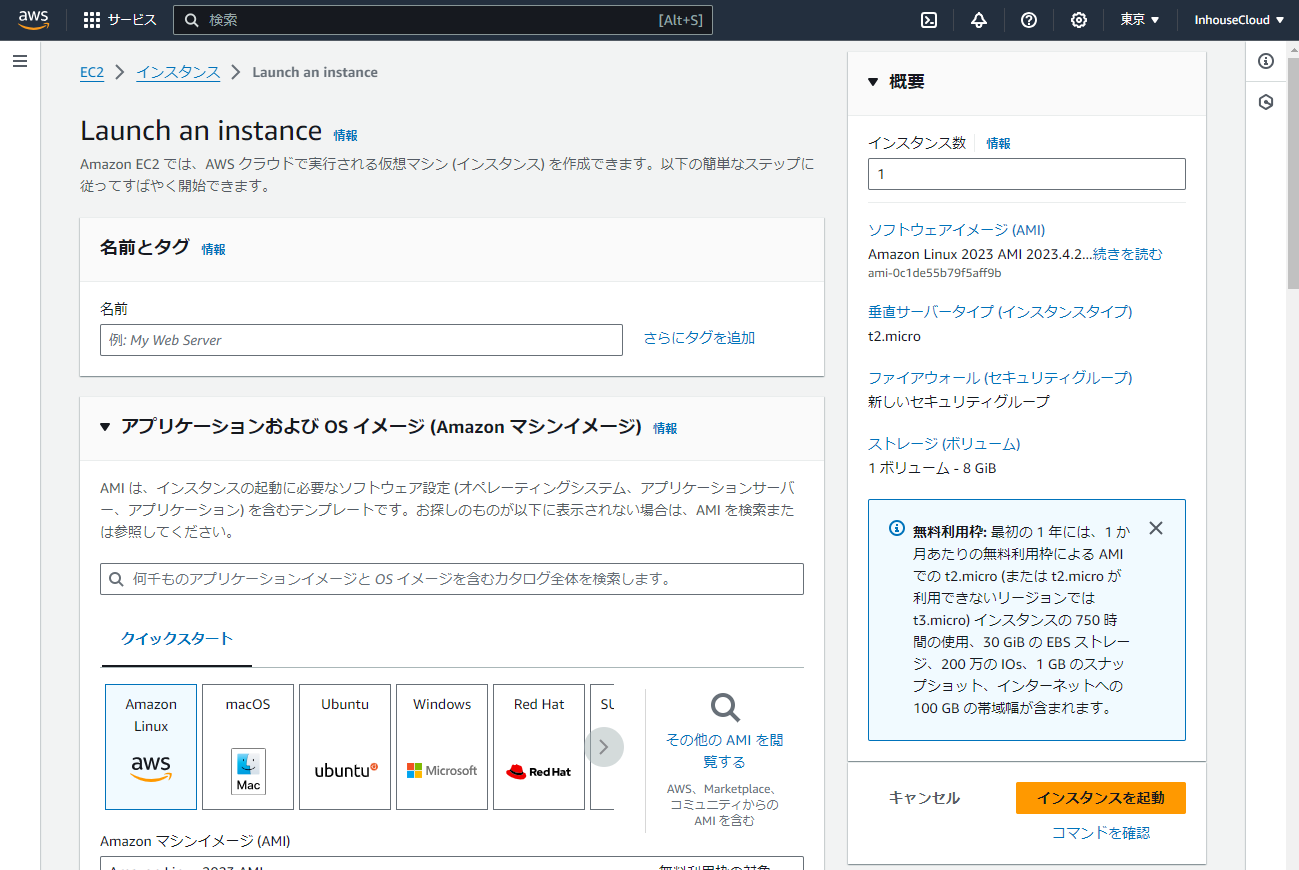
Task: Open the hamburger side navigation menu
Action: (20, 61)
